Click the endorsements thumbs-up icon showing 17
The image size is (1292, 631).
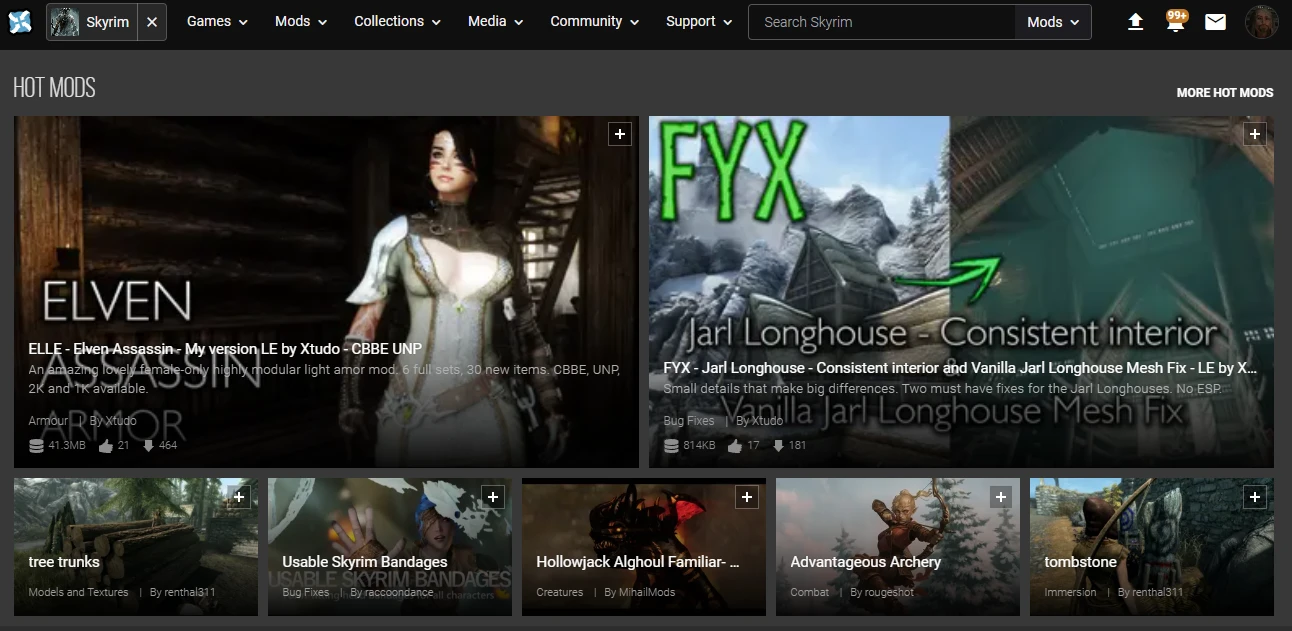point(735,445)
